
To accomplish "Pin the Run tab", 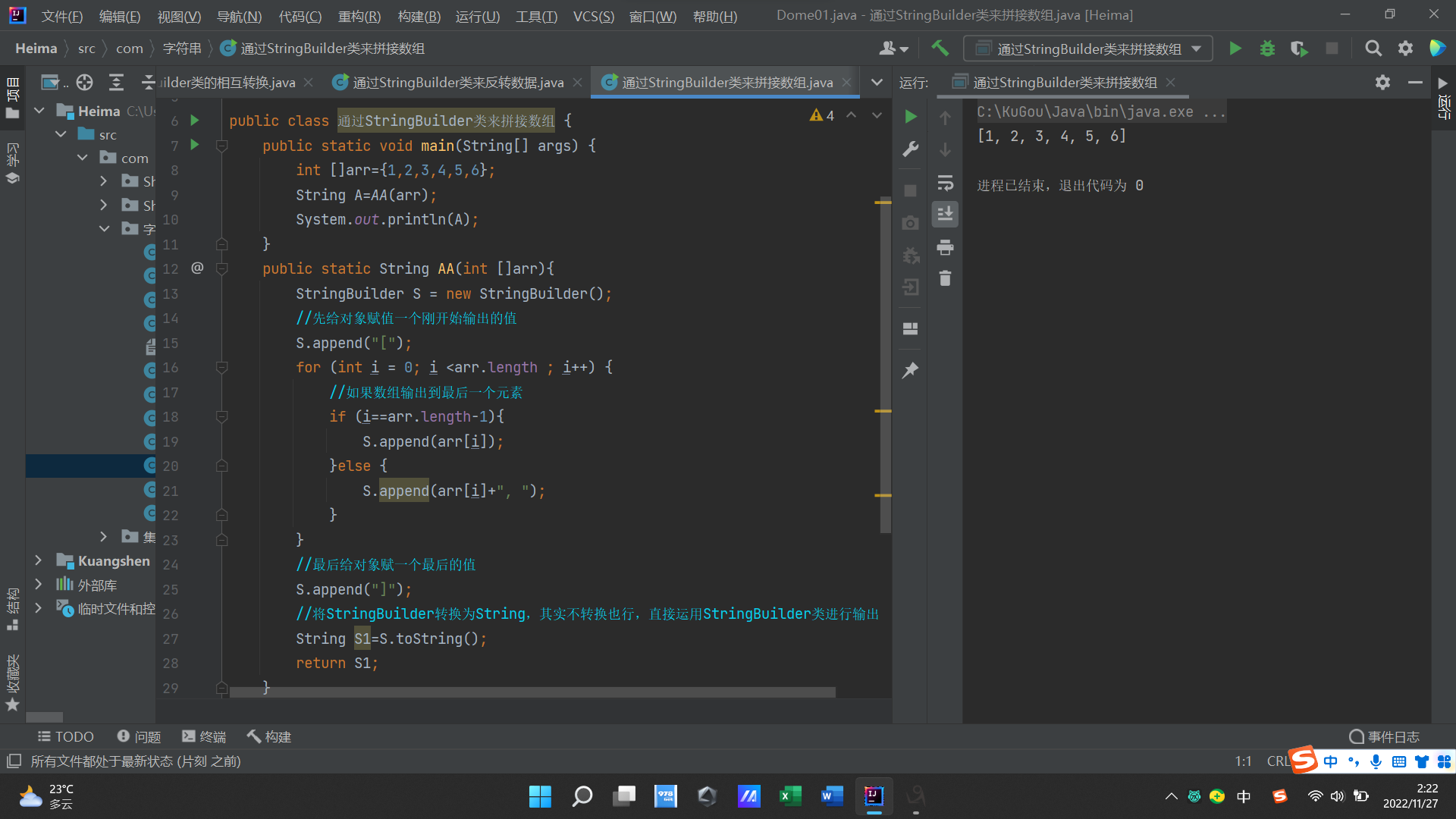I will pos(911,370).
